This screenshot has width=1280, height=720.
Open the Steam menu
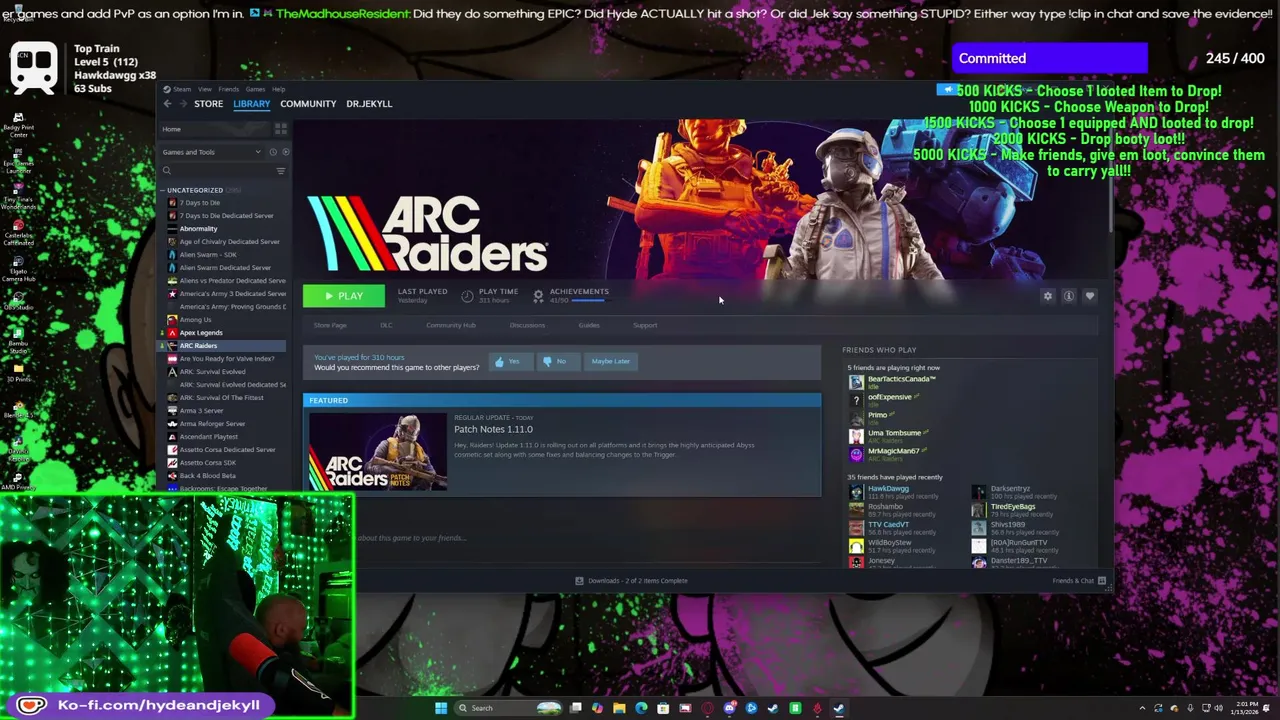click(182, 89)
